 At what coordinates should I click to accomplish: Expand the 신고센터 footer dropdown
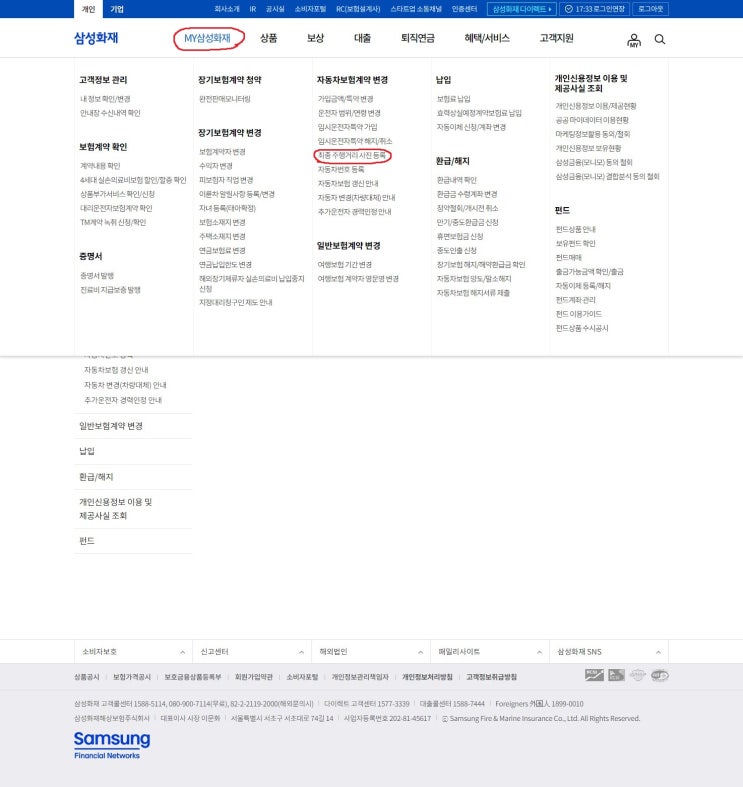pos(252,651)
